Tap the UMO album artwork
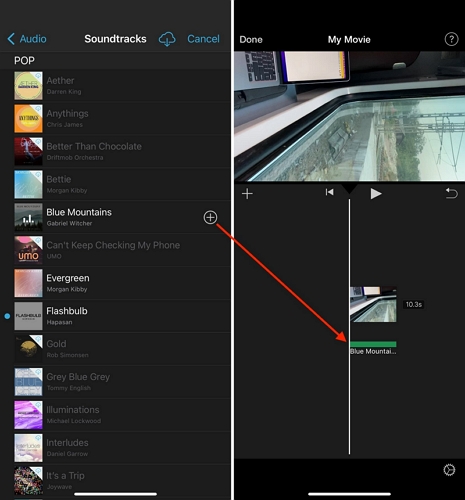 (x=28, y=250)
